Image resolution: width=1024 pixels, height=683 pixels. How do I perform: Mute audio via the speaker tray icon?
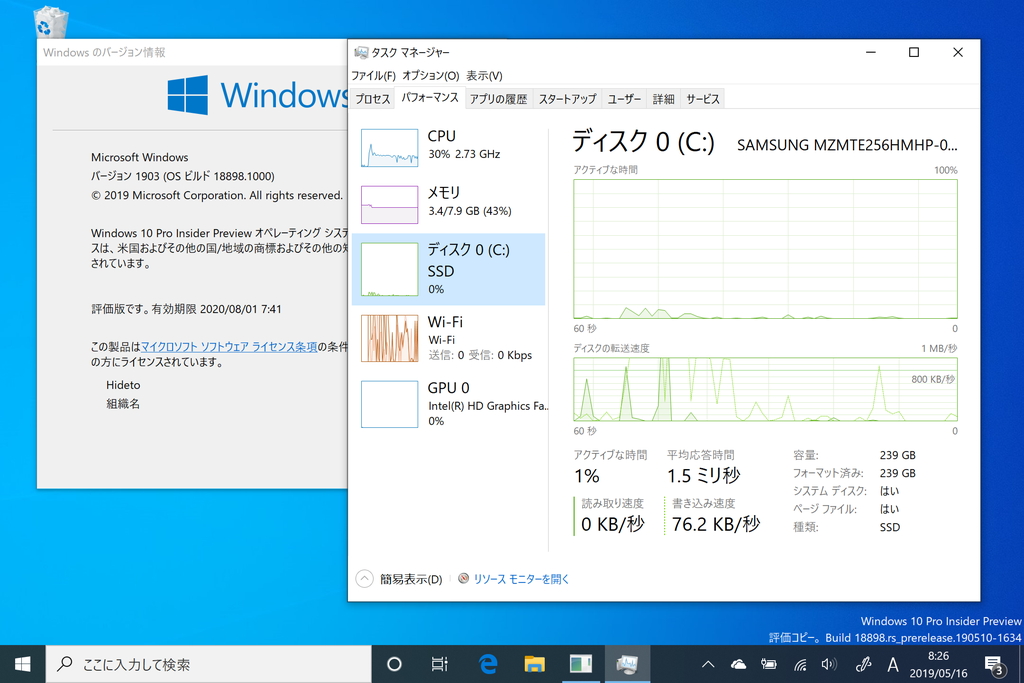(x=831, y=663)
